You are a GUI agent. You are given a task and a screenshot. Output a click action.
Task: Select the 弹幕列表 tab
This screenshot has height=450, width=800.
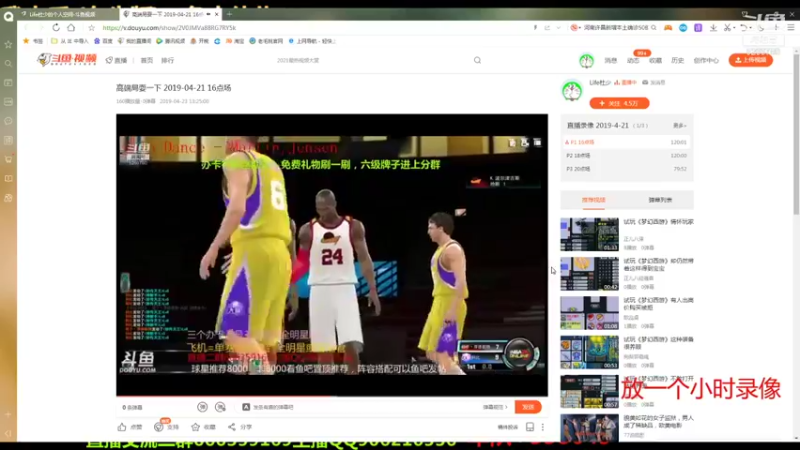660,200
